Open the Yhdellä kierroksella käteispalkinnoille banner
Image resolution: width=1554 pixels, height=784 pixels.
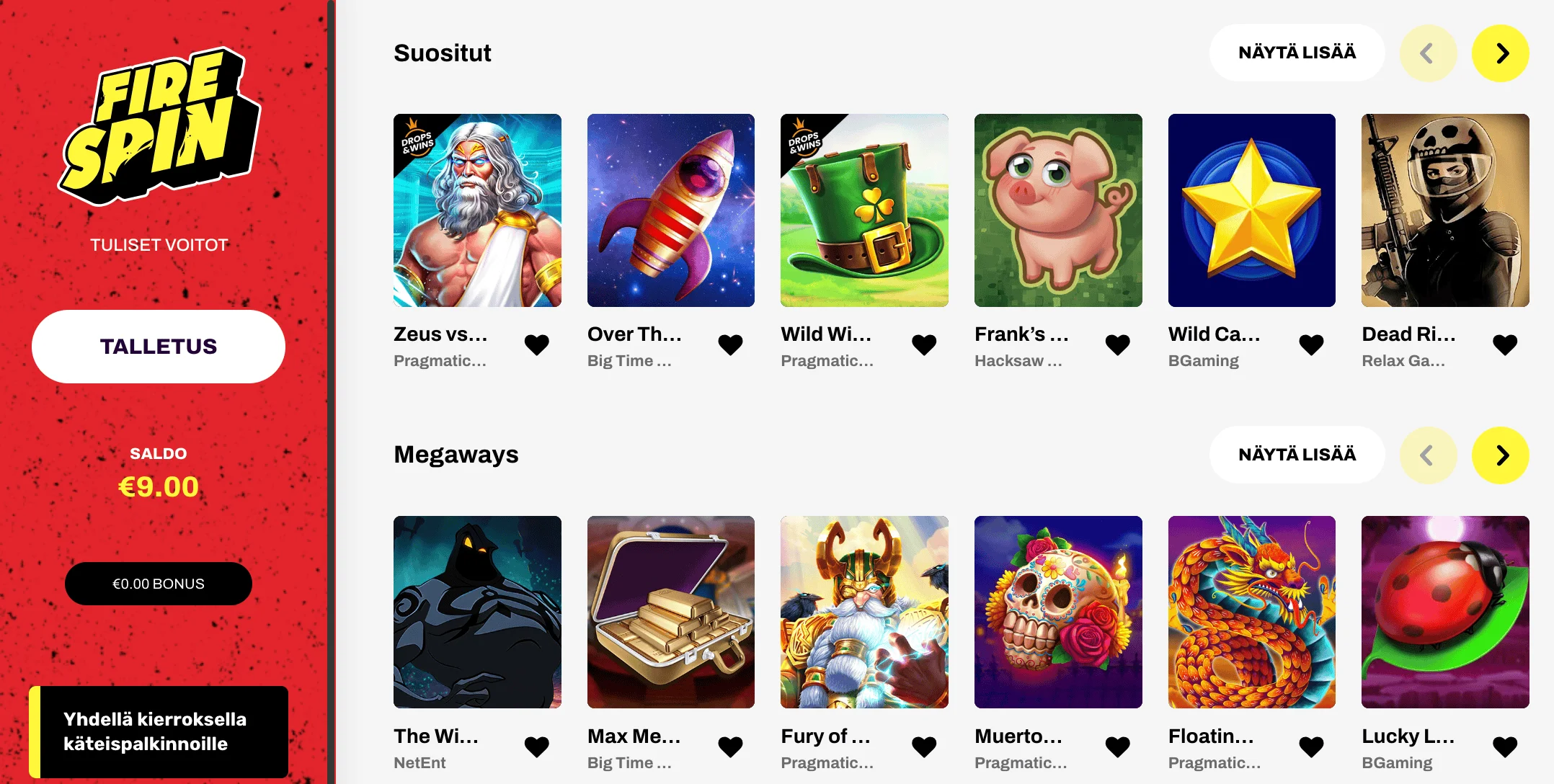[x=159, y=732]
